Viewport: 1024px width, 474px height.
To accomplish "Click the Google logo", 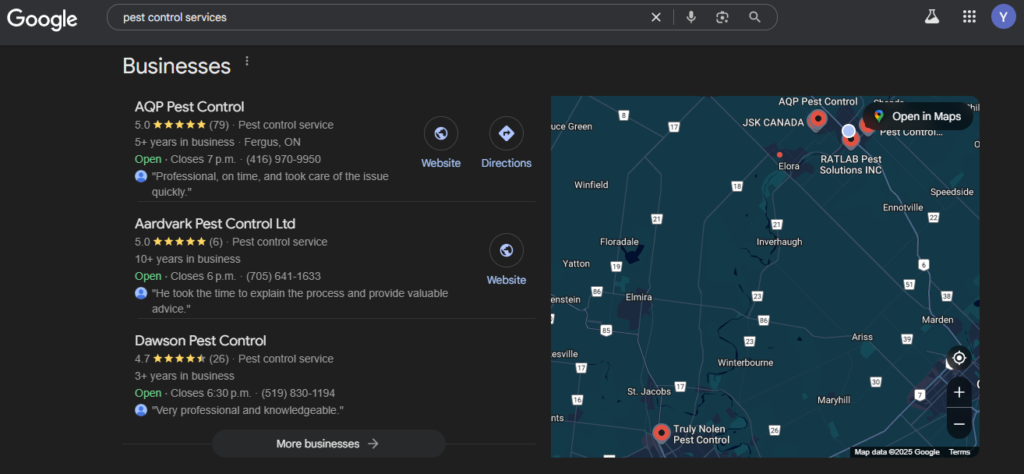I will (x=42, y=18).
